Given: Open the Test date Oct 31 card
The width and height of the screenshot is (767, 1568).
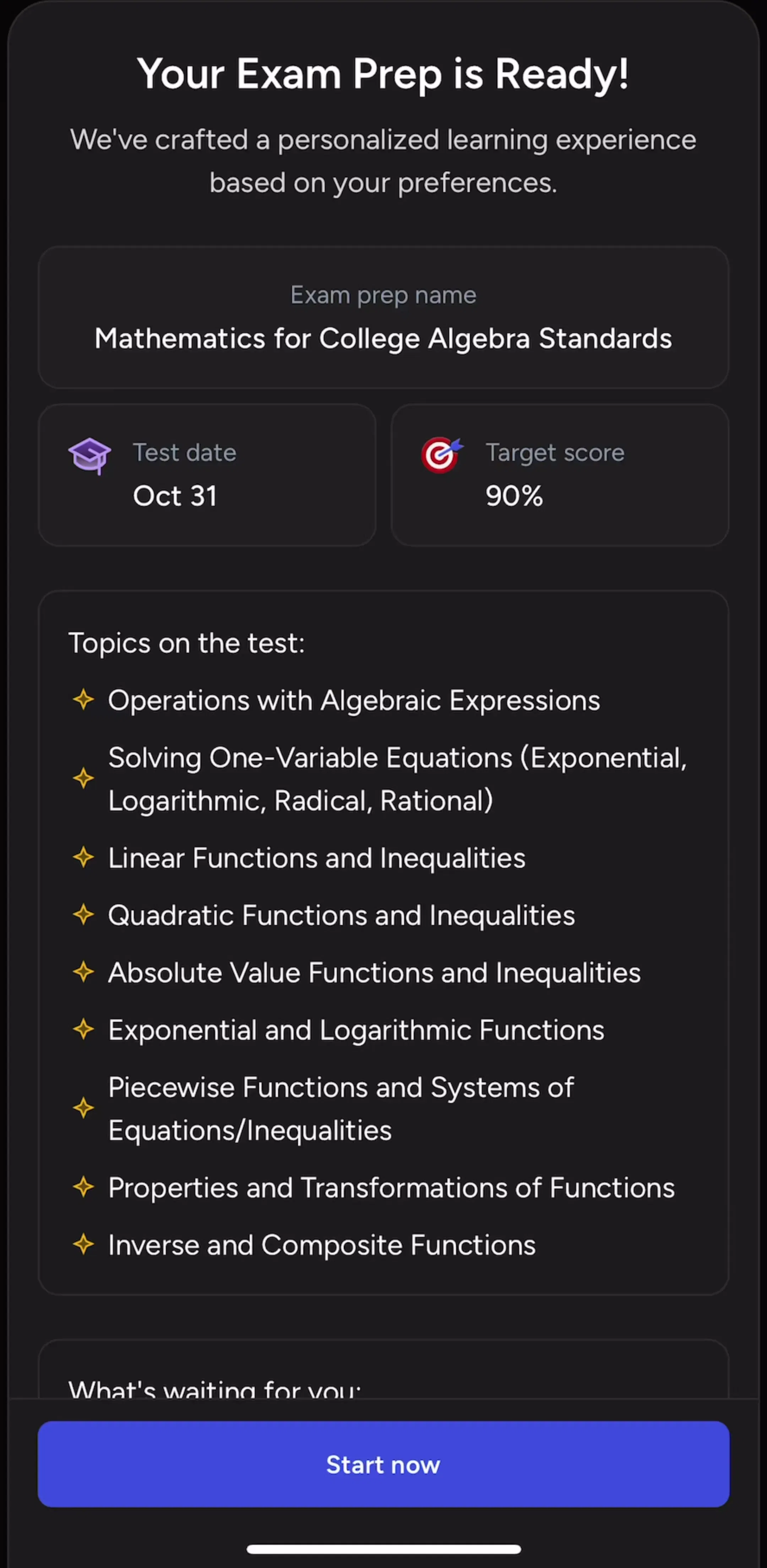Looking at the screenshot, I should [207, 475].
